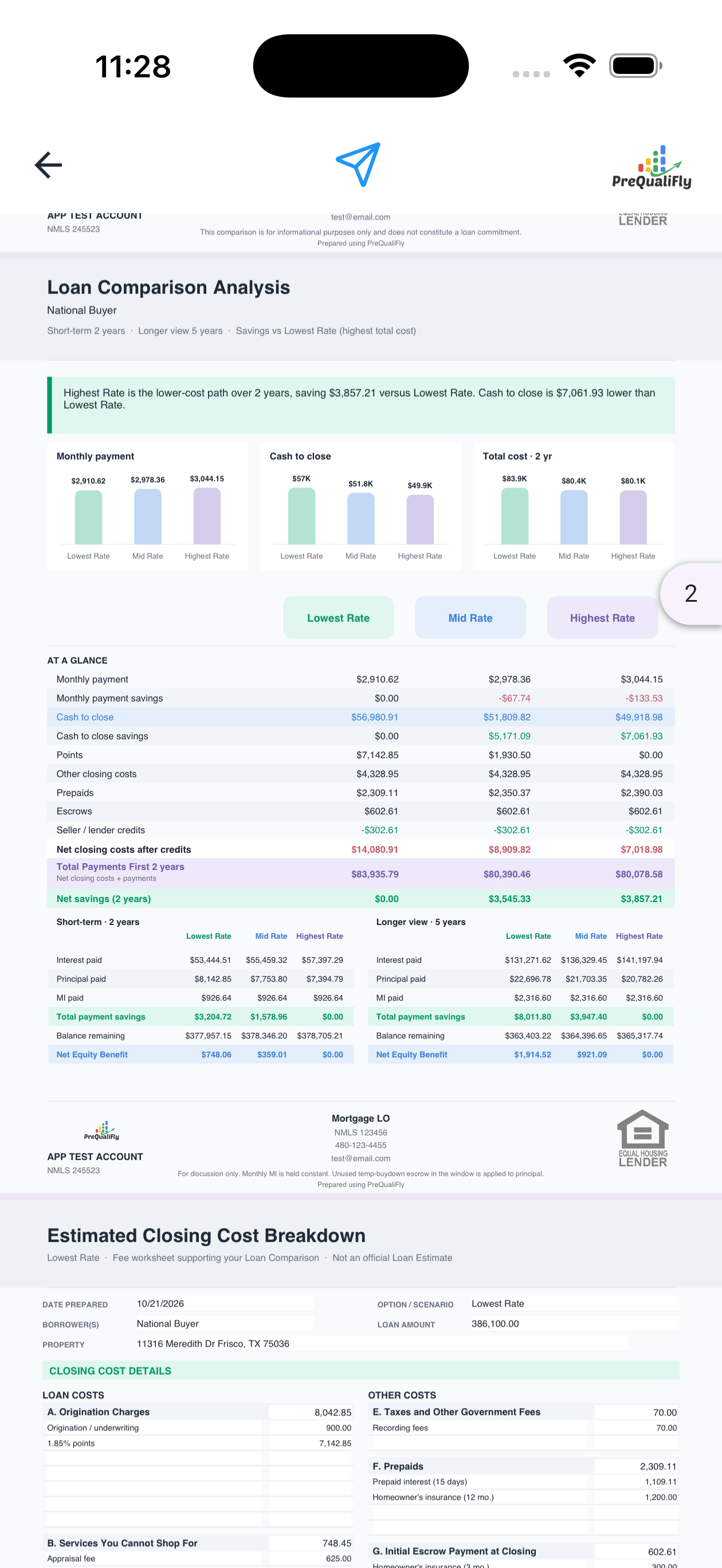The height and width of the screenshot is (1568, 722).
Task: Tap the $2,910.62 green bar in Monthly payment
Action: coord(88,517)
